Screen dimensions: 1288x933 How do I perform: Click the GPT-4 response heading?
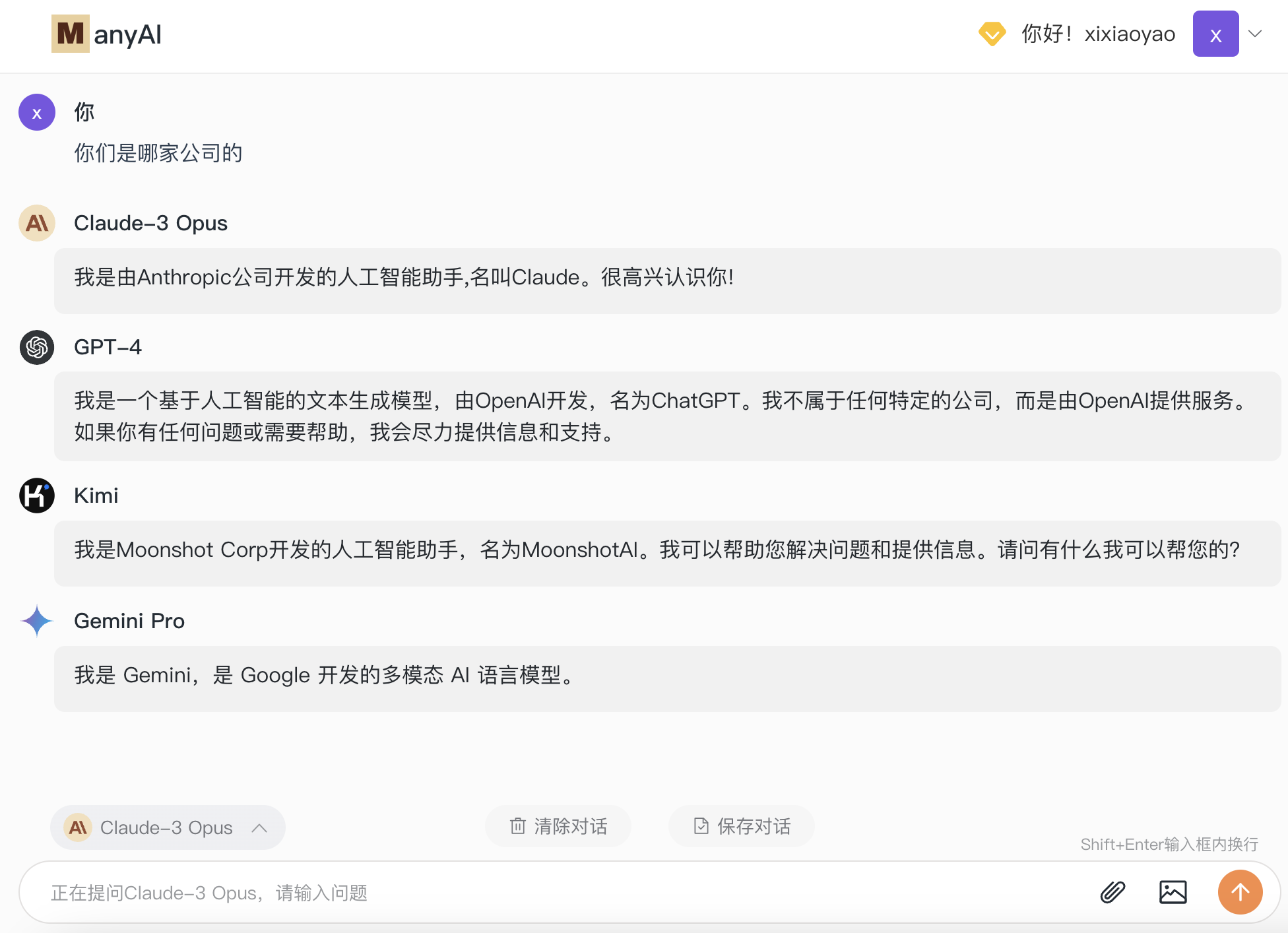pyautogui.click(x=108, y=347)
